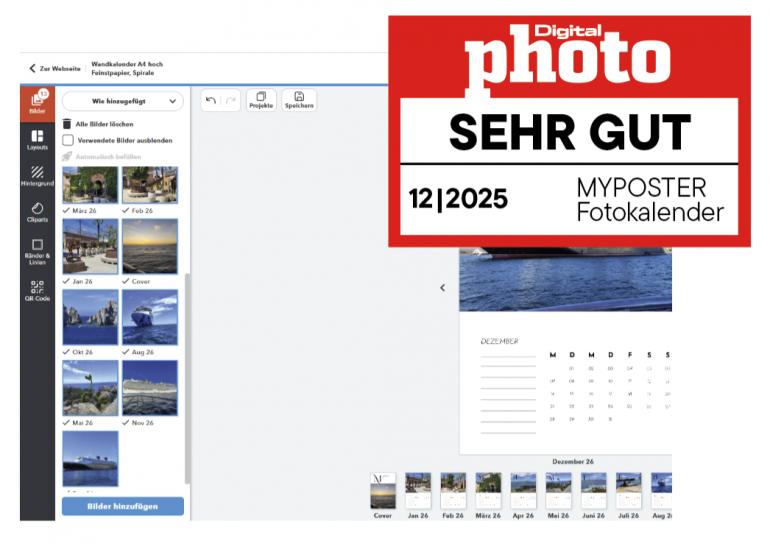Select the Jan 26 image thumbnail

click(x=90, y=246)
